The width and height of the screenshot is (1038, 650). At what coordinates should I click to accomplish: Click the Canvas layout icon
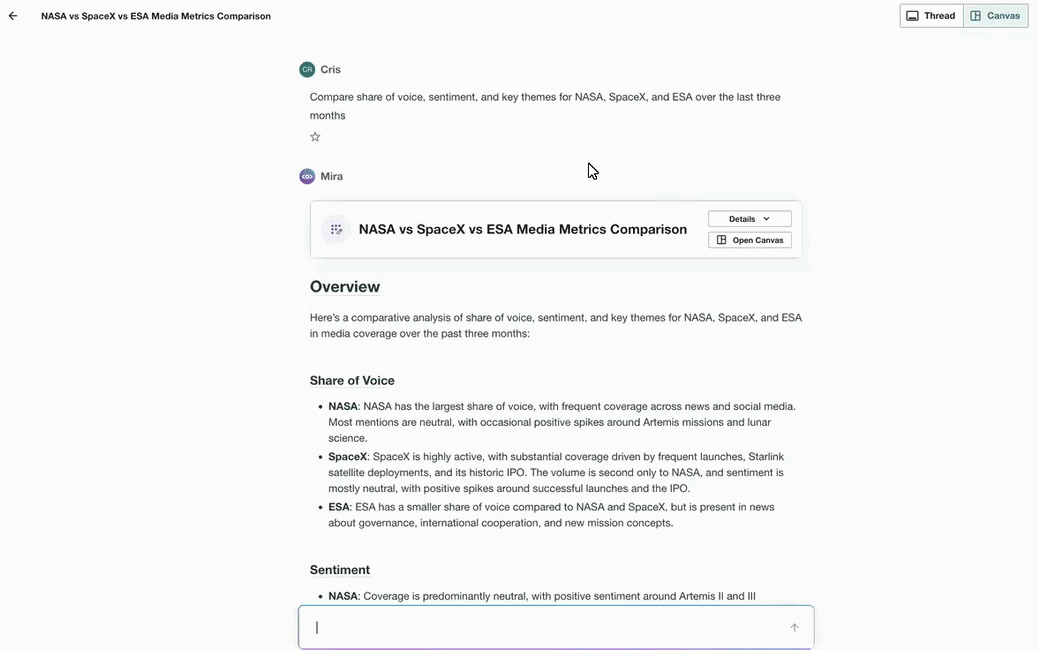point(976,16)
